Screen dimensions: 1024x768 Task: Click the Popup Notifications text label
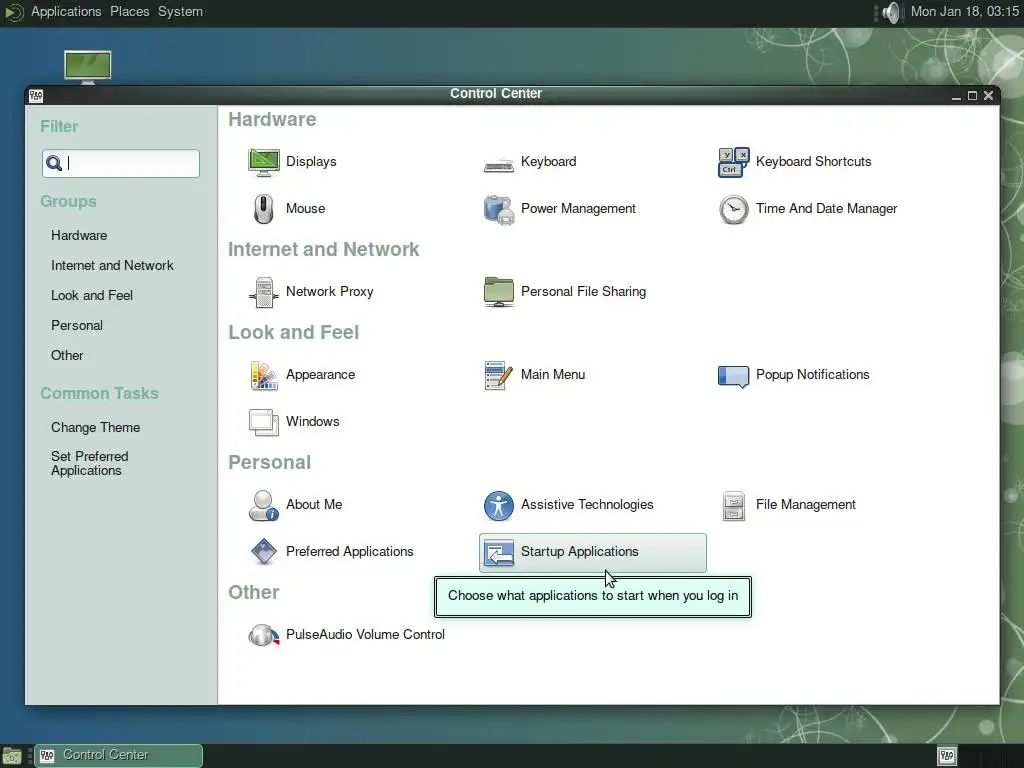click(x=812, y=375)
